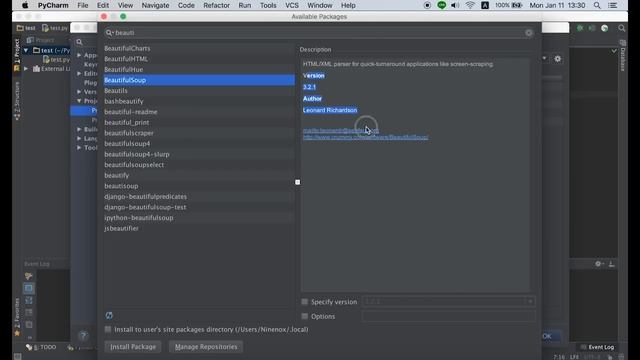Viewport: 640px width, 360px height.
Task: Enable the Specify version checkbox
Action: pos(304,302)
